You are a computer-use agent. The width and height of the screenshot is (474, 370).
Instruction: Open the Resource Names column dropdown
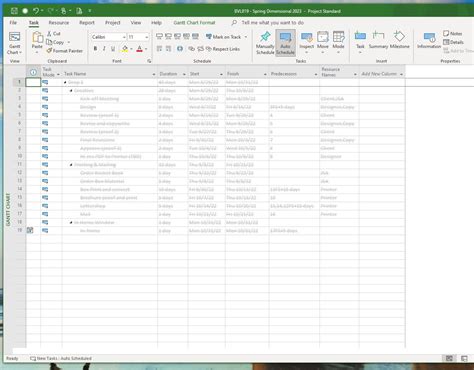coord(355,74)
